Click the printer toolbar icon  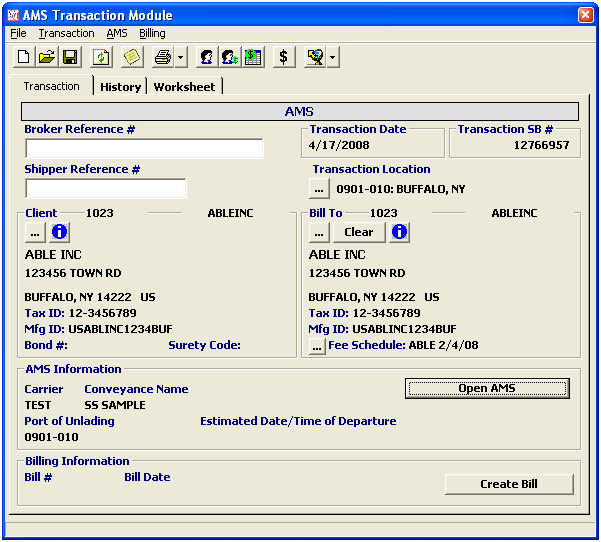pos(162,58)
